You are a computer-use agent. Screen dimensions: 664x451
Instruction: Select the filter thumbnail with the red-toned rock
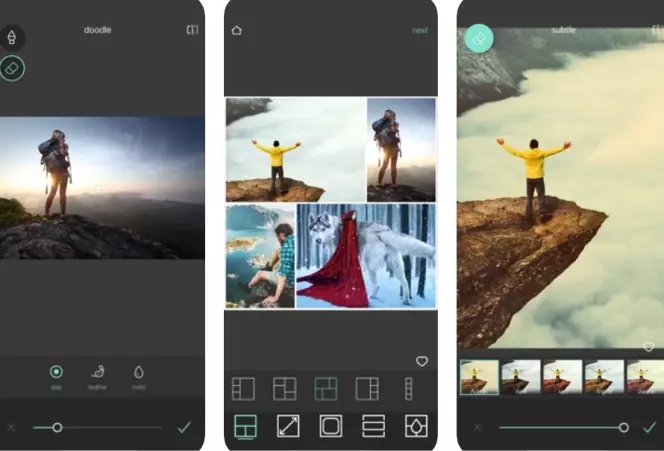coord(562,377)
